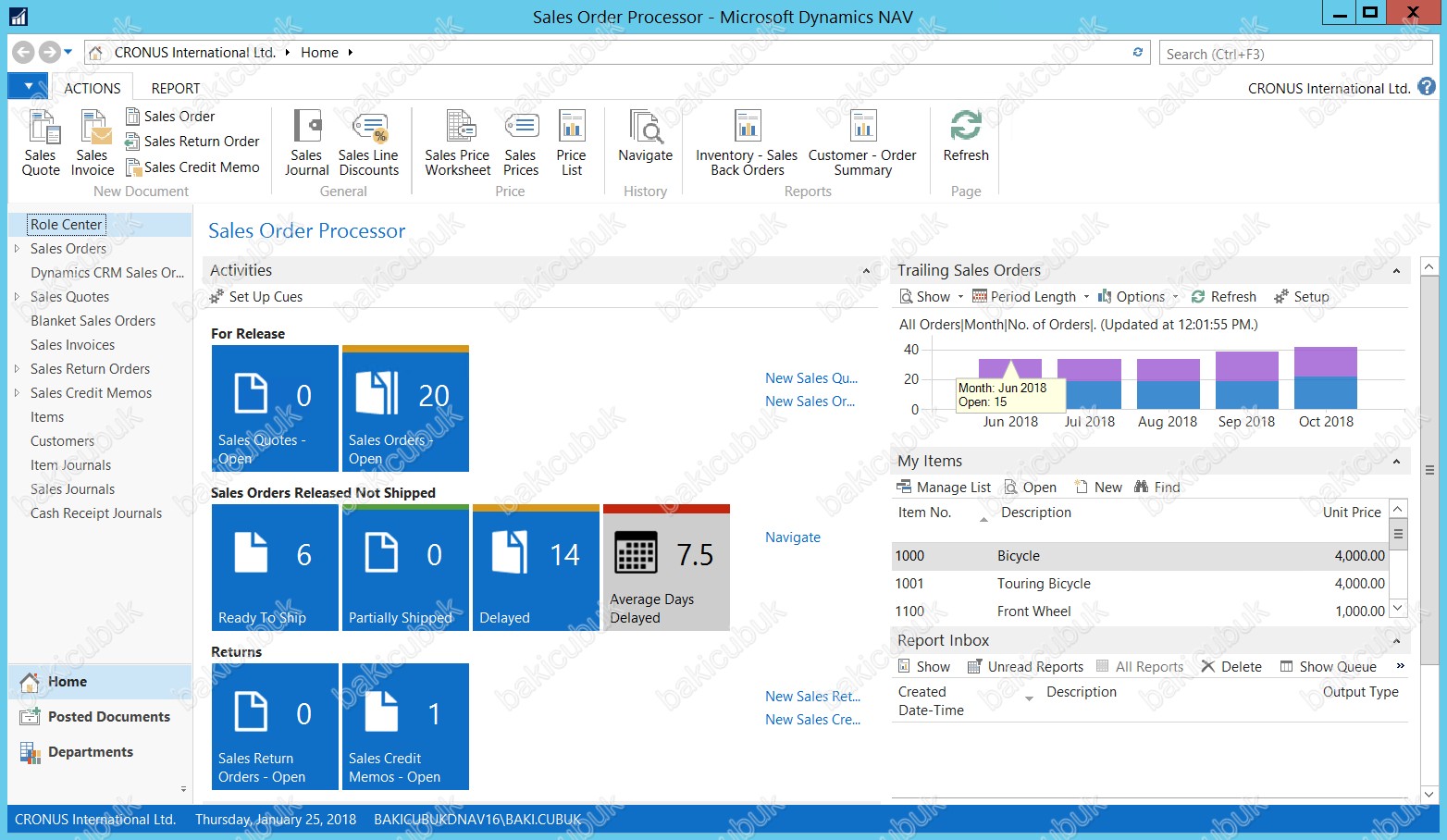This screenshot has width=1447, height=840.
Task: Open Sales Return Orders - Open tile
Action: click(275, 726)
